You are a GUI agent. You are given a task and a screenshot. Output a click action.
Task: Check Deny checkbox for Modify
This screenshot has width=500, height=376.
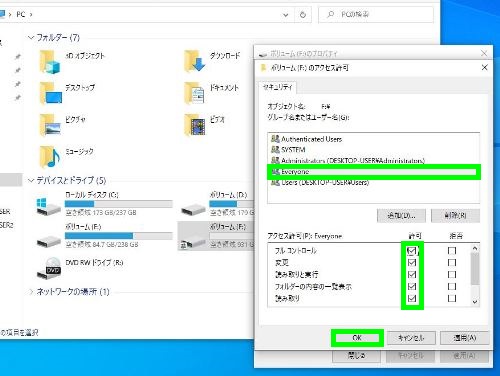(452, 262)
